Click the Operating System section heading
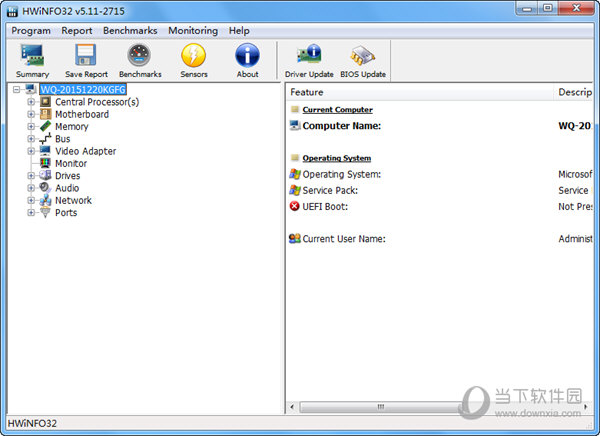600x436 pixels. (x=337, y=158)
